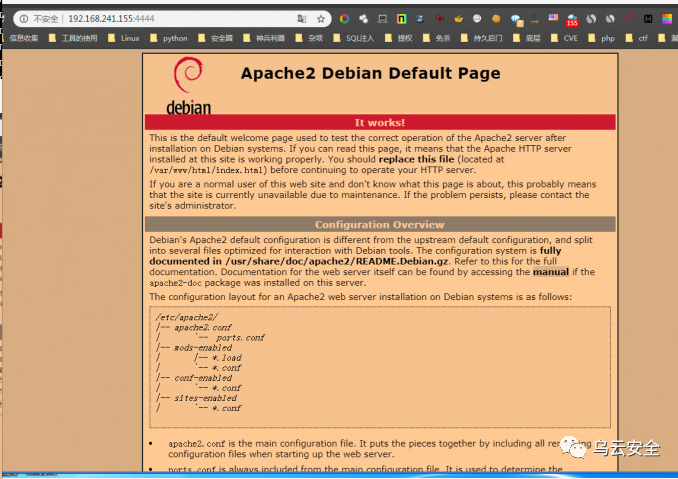Click the 'ports.conf' line in config tree
Viewport: 678px width, 479px height.
pos(240,338)
